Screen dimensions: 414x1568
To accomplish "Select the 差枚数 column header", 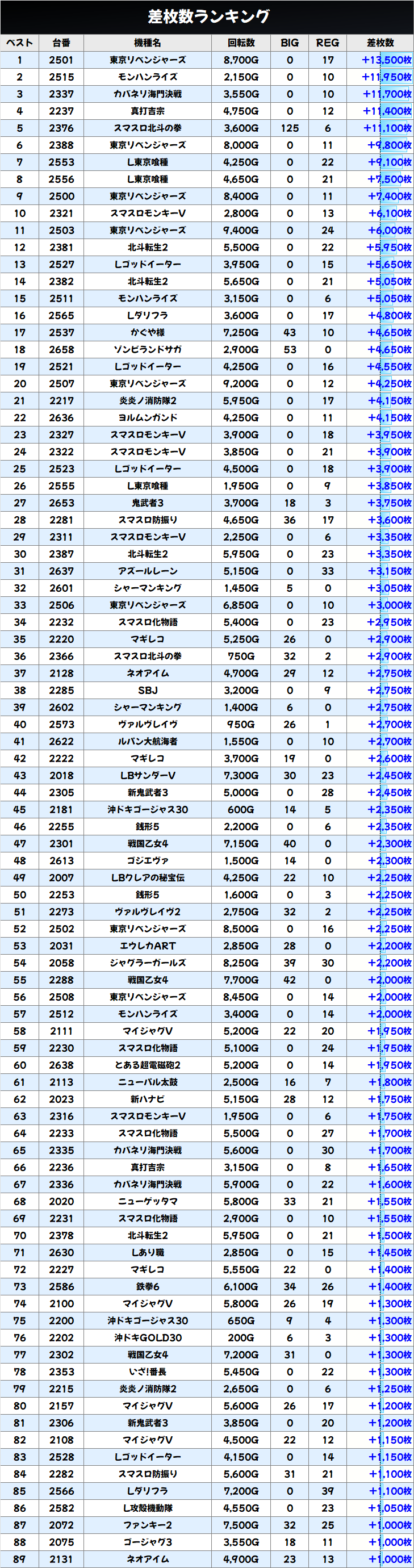I will coord(380,43).
